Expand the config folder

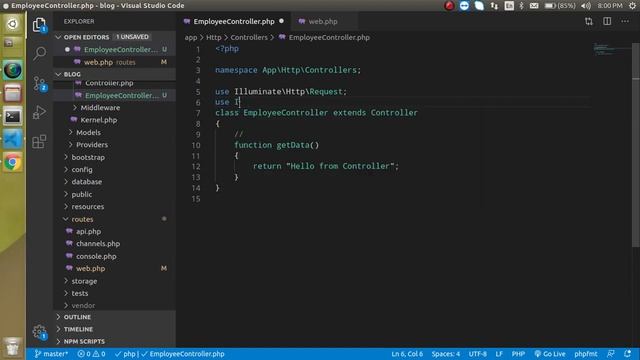point(82,169)
